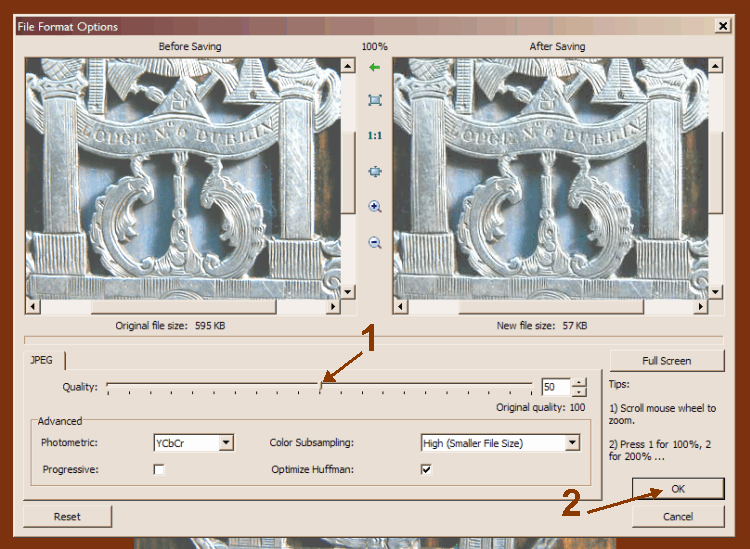The image size is (750, 549).
Task: Uncheck the Optimize Huffman checkbox
Action: (x=426, y=470)
